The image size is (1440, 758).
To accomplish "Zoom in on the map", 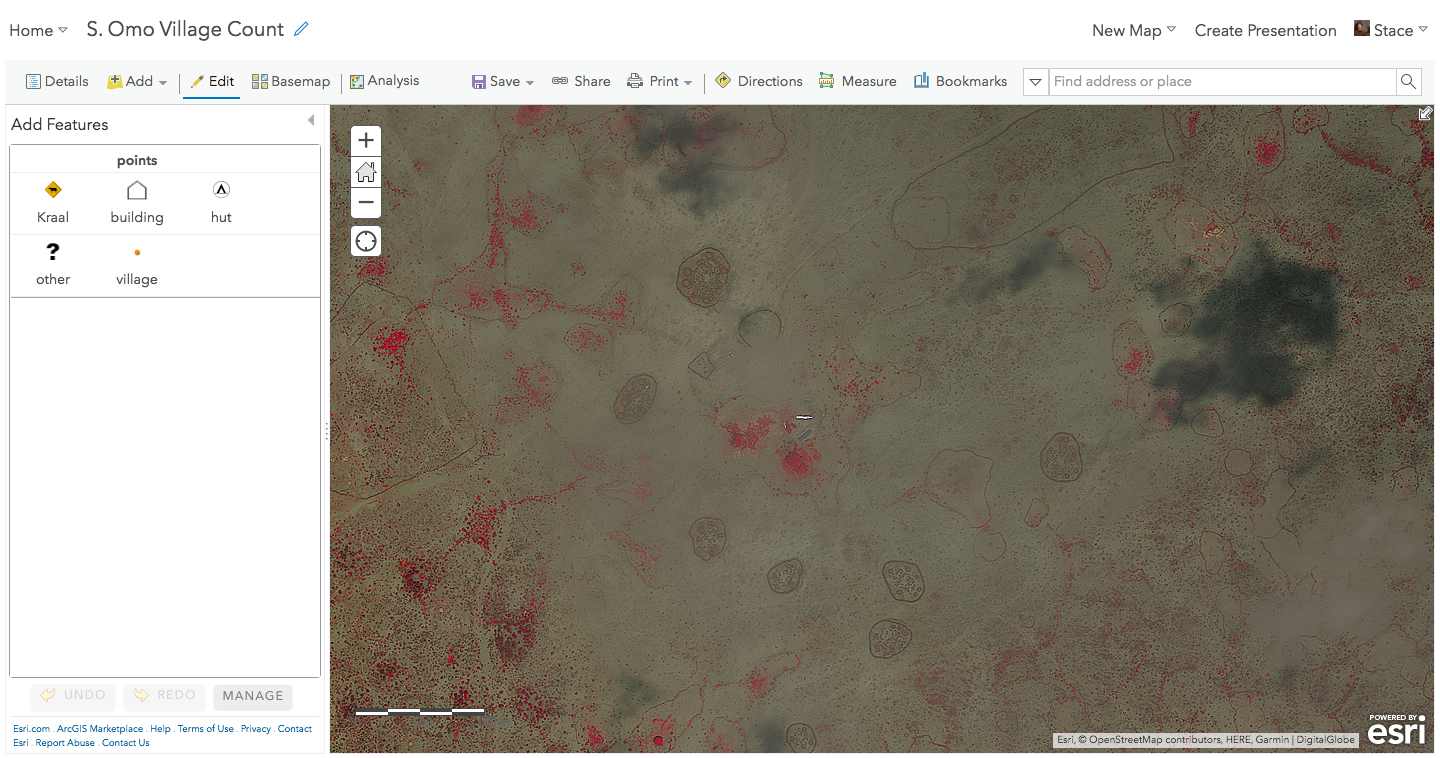I will click(366, 141).
